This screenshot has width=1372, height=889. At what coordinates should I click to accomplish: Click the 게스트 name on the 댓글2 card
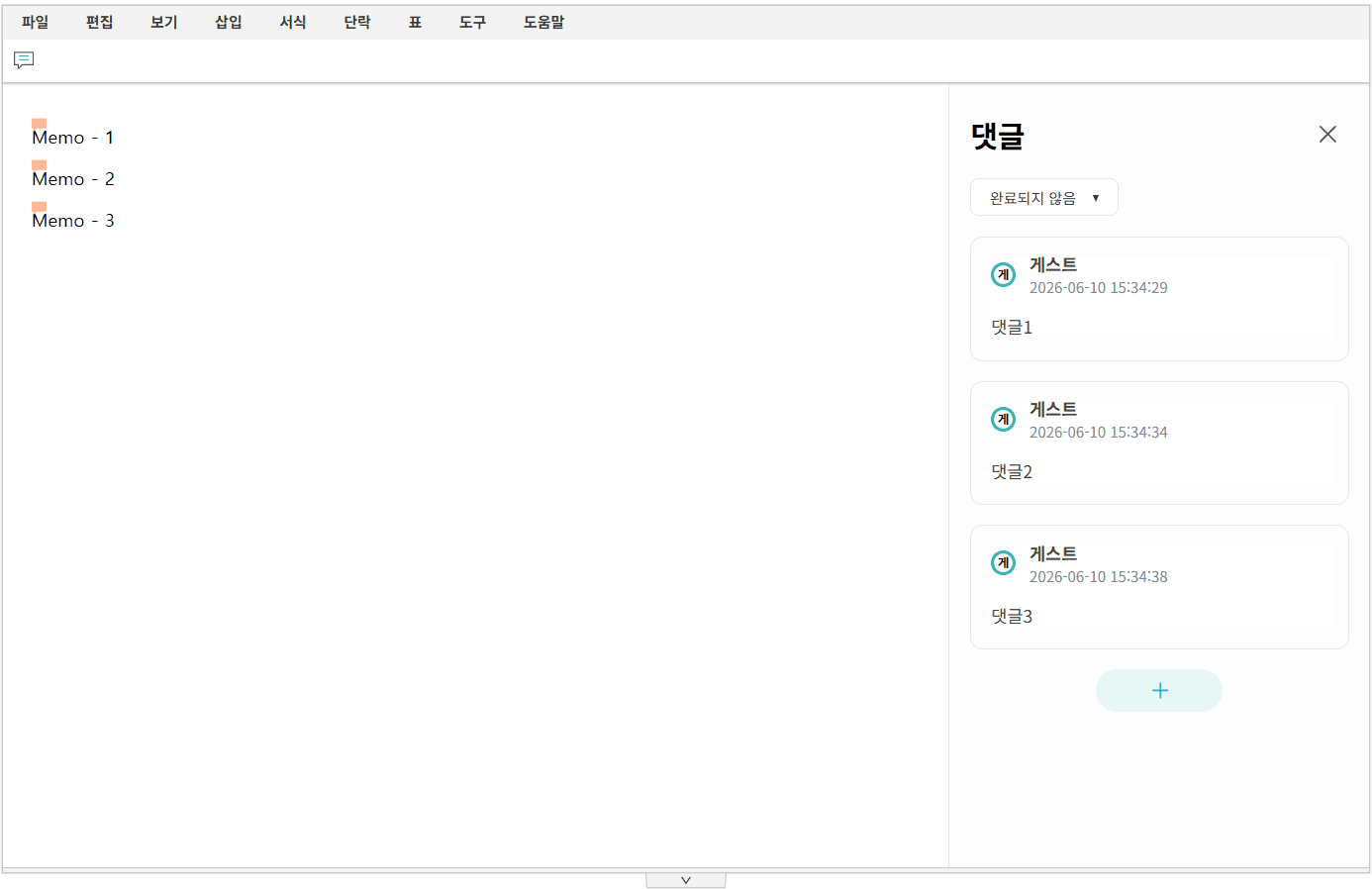1053,409
